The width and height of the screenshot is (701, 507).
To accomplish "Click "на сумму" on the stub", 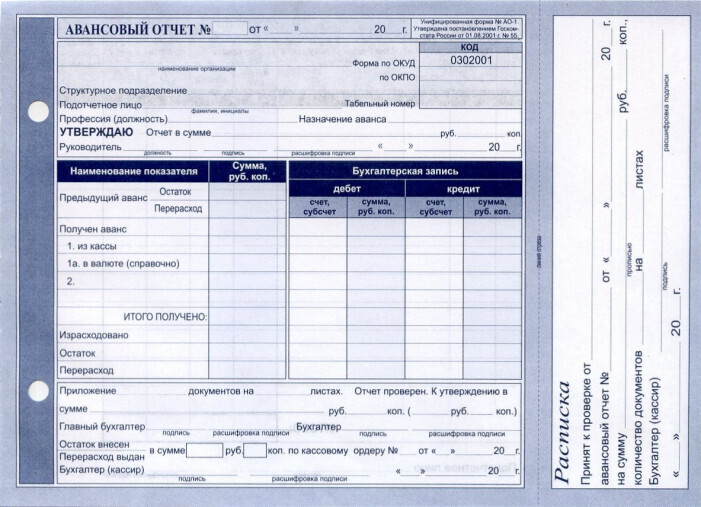I will 622,459.
